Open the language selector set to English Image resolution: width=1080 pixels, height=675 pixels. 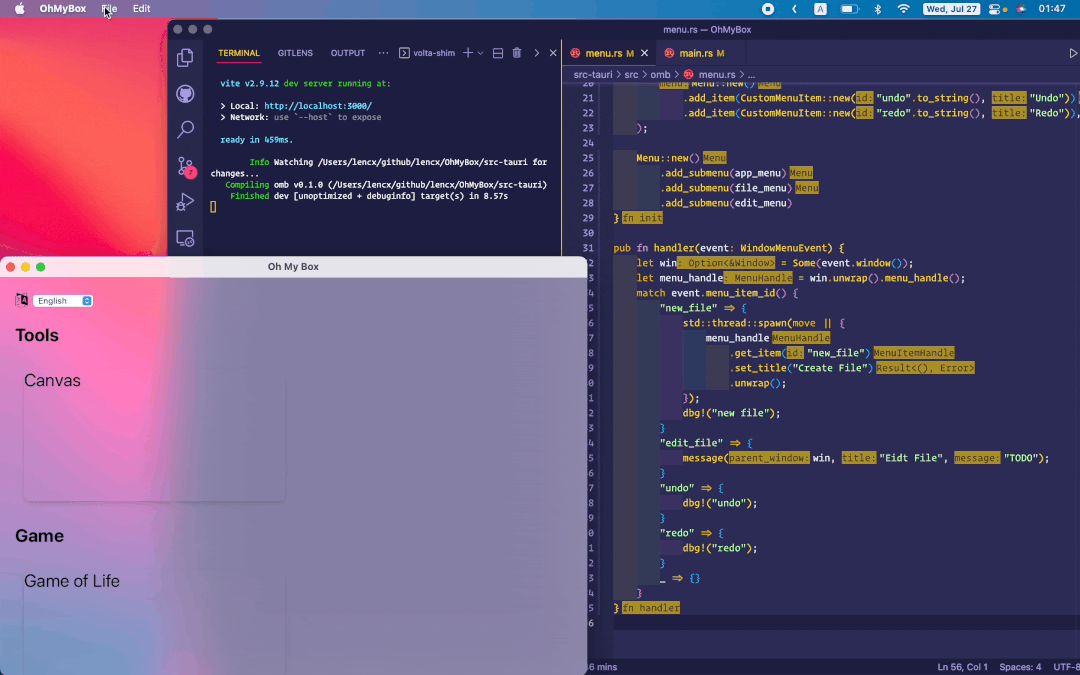point(63,301)
